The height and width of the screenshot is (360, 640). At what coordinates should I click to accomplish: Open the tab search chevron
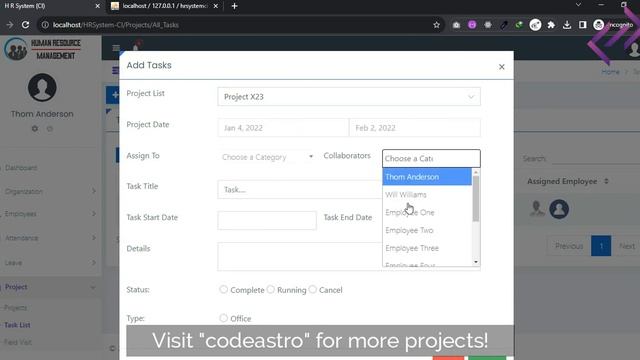pyautogui.click(x=578, y=5)
